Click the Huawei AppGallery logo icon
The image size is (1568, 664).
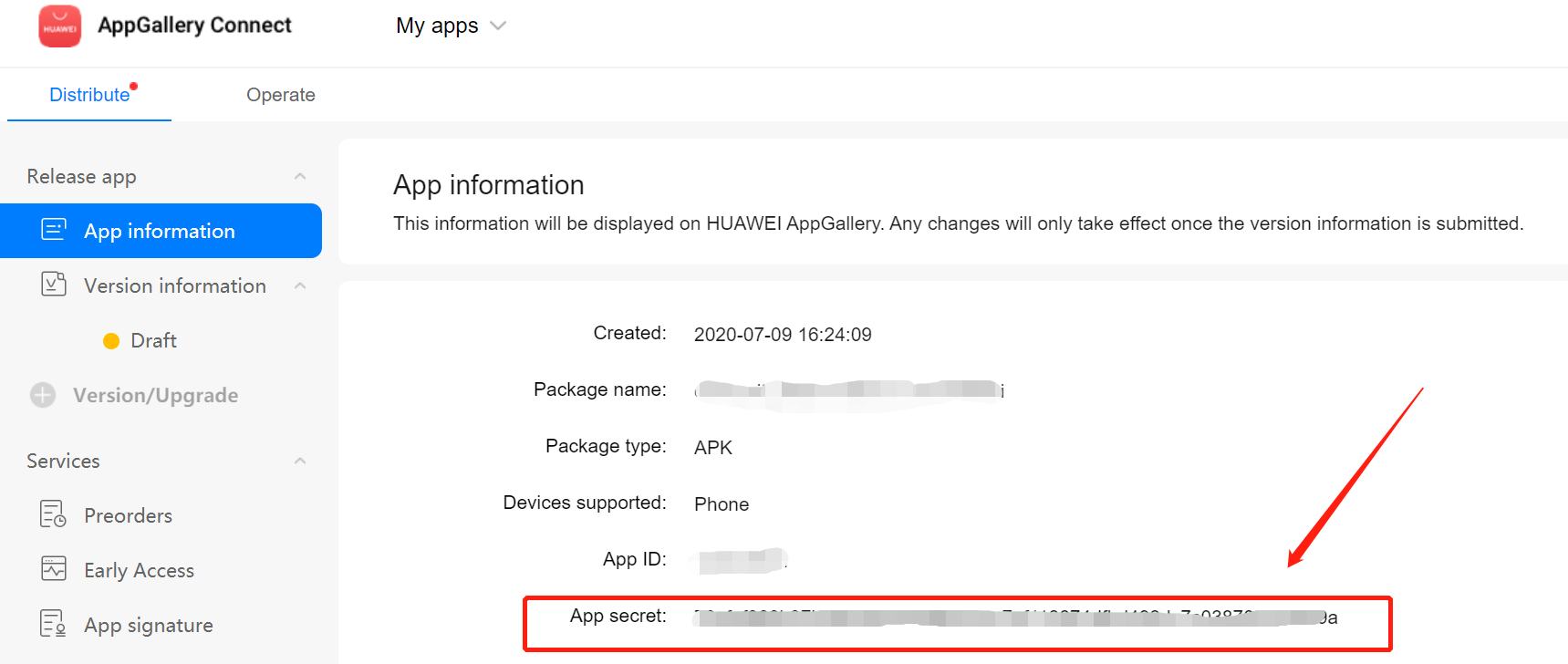tap(60, 26)
